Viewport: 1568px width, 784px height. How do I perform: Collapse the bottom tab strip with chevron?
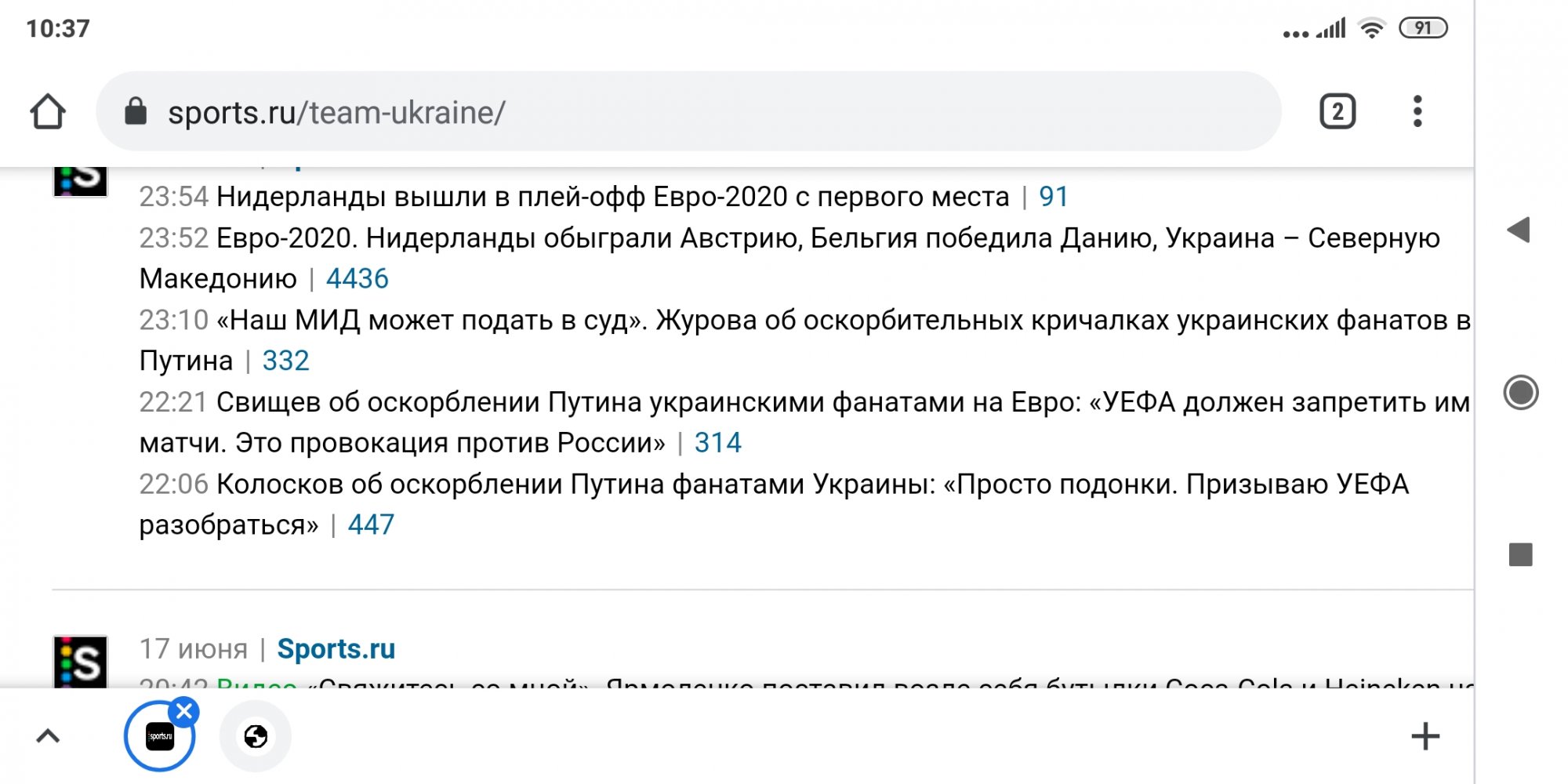point(48,736)
